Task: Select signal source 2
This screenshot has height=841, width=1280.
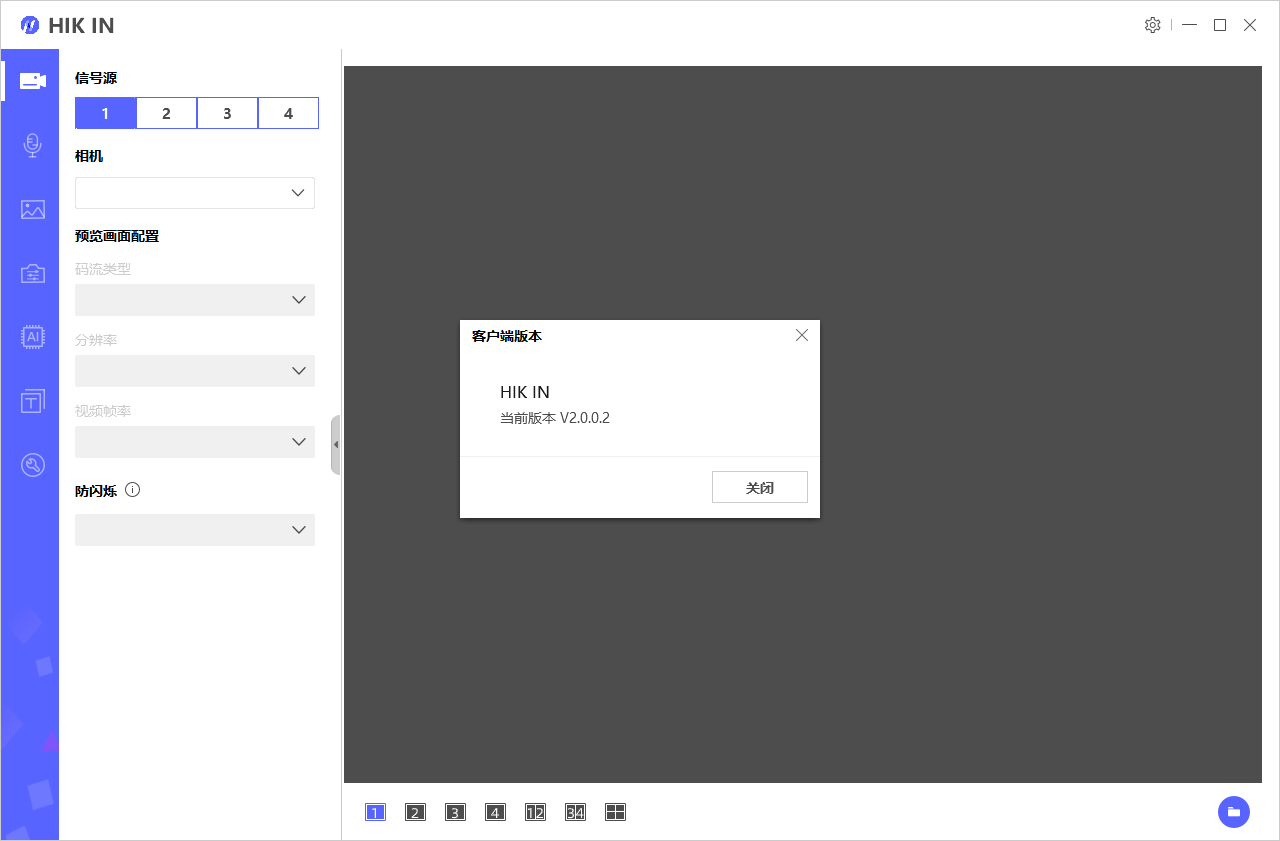Action: pos(166,113)
